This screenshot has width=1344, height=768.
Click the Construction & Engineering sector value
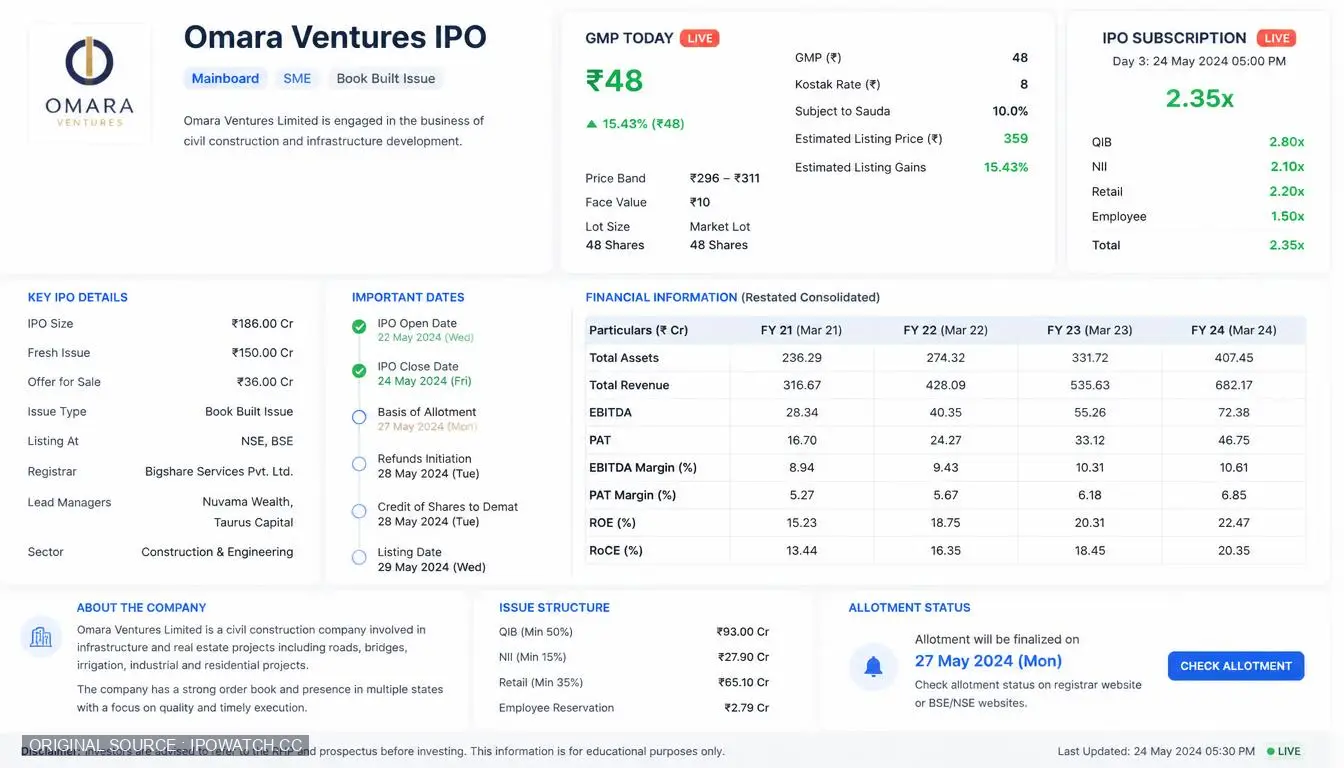click(217, 552)
